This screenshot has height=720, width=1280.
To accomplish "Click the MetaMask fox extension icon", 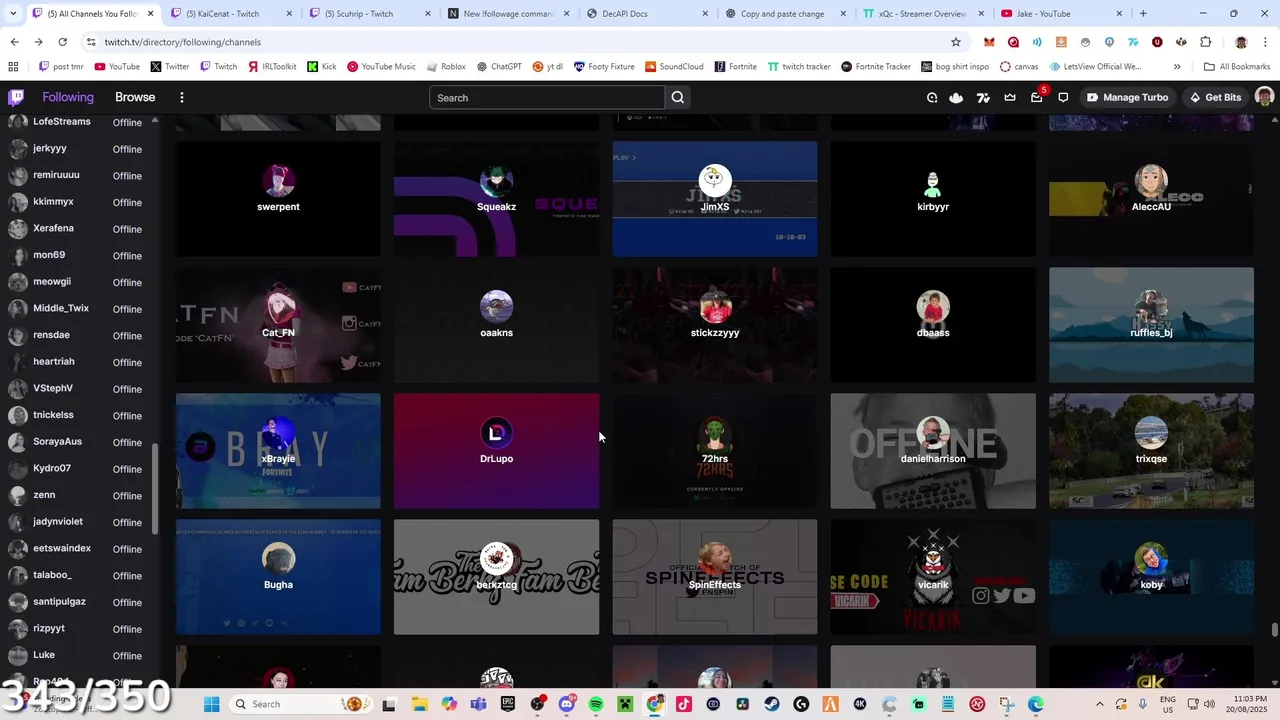I will coord(989,42).
